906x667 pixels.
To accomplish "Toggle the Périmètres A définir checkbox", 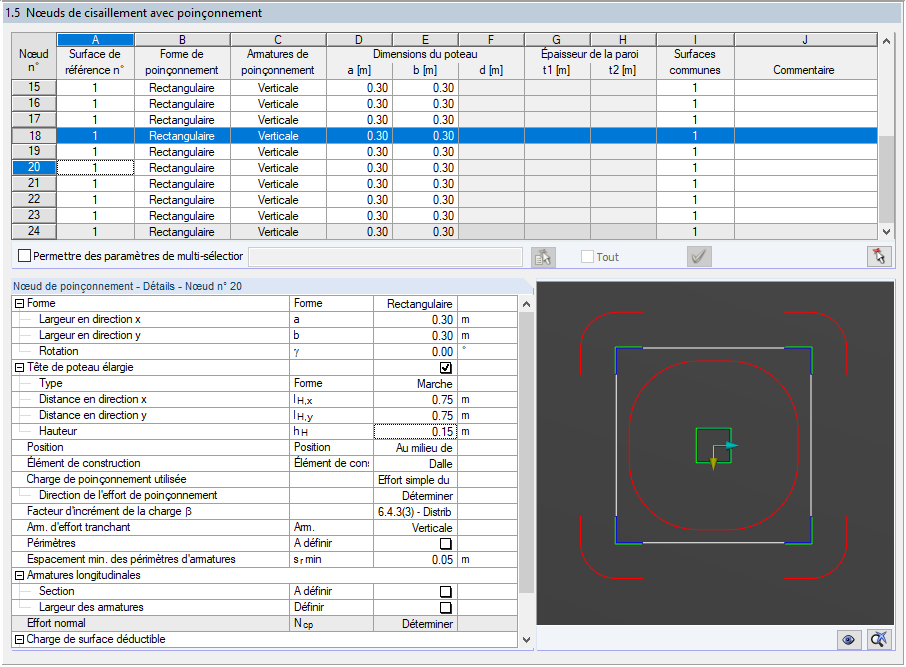I will coord(445,544).
